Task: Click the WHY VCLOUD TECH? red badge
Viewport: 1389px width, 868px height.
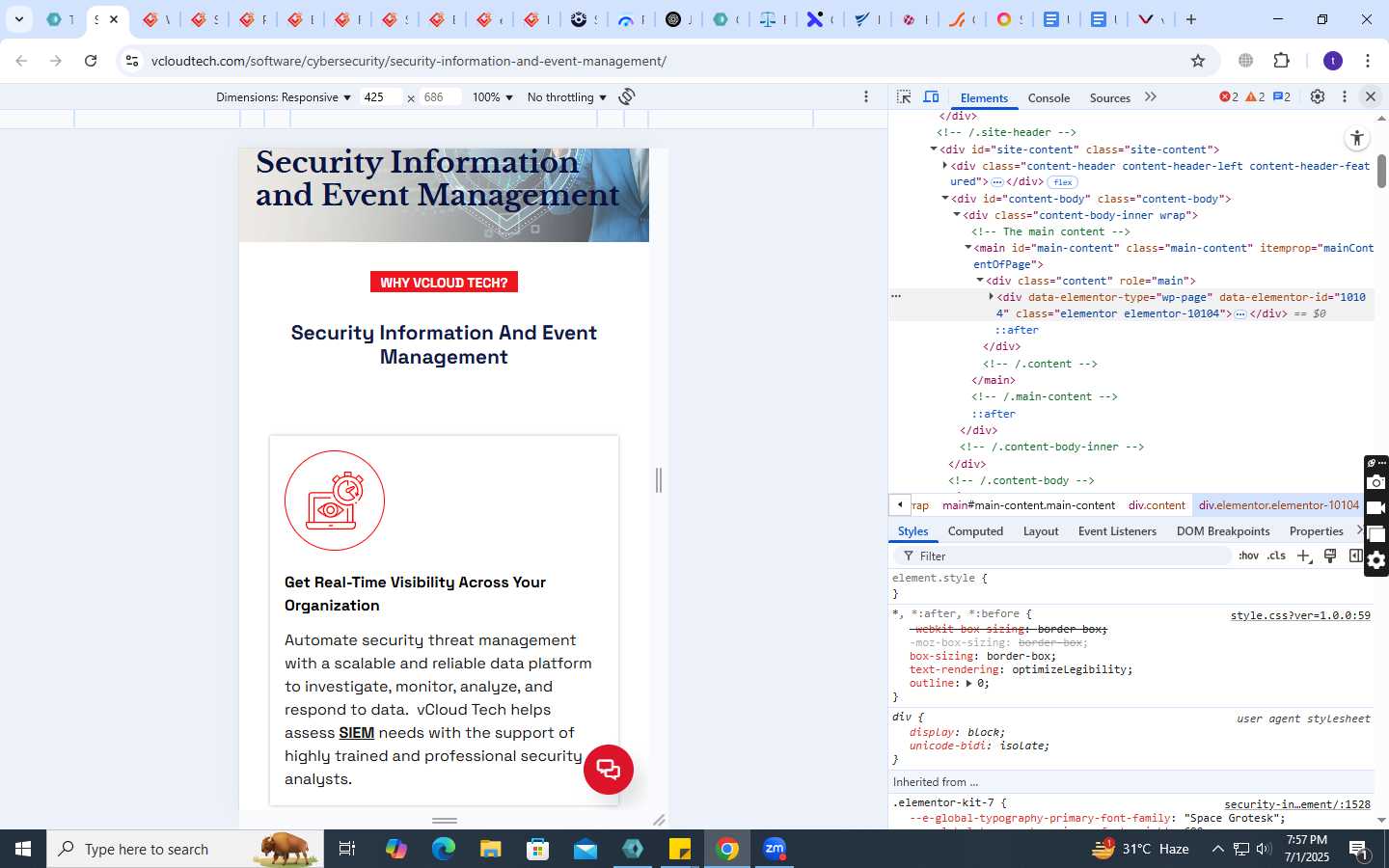Action: pyautogui.click(x=444, y=283)
